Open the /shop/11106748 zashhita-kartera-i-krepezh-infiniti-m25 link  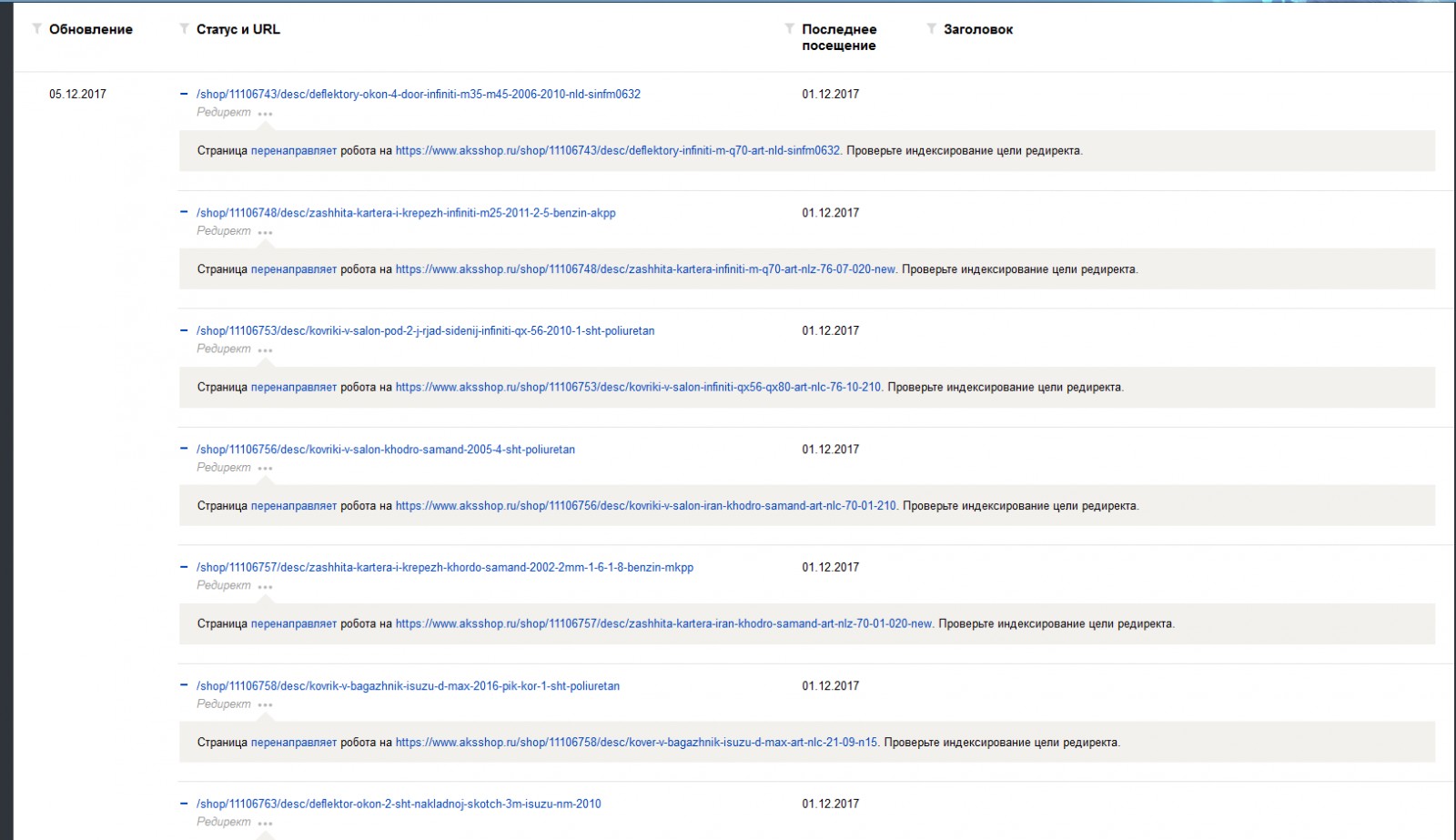(406, 212)
